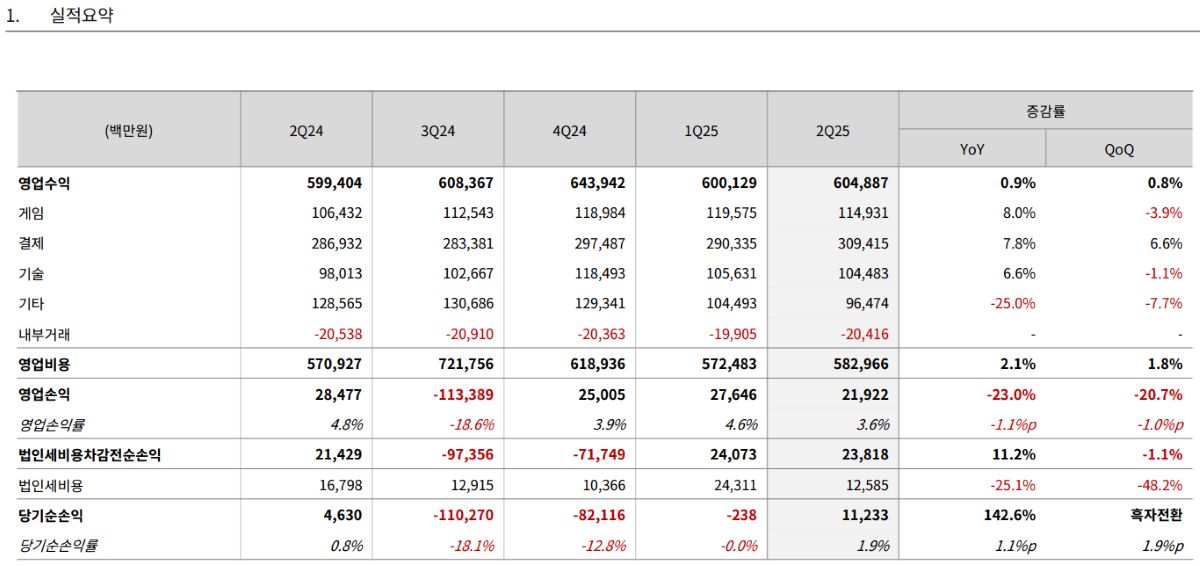
Task: Click the 당기순손익률 row label
Action: [58, 545]
